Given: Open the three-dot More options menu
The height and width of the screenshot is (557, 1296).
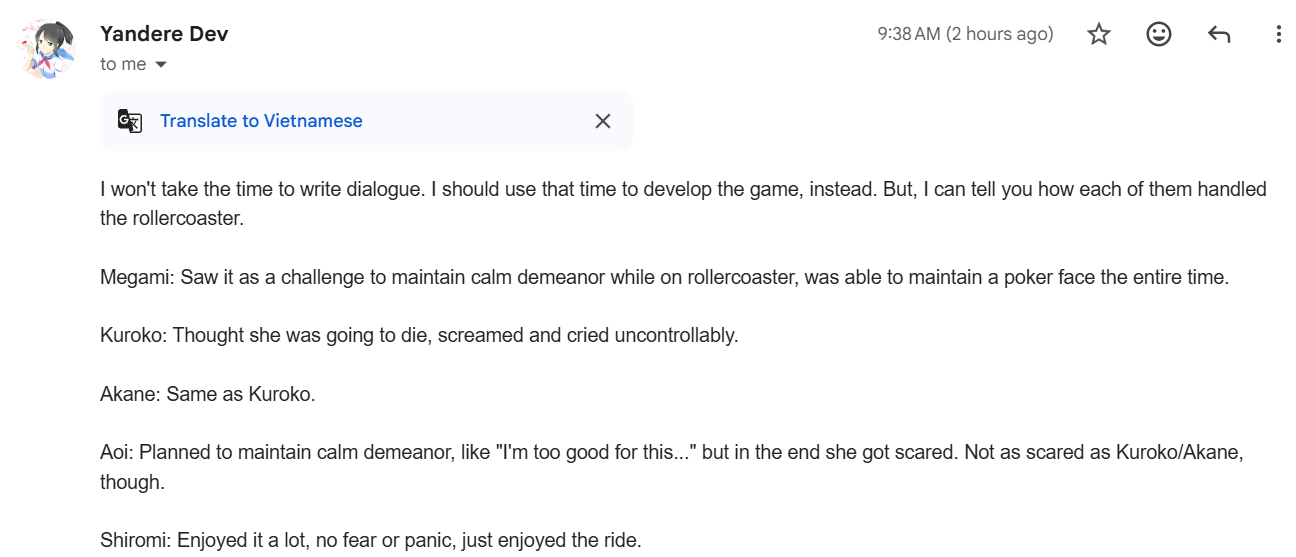Looking at the screenshot, I should [x=1278, y=35].
